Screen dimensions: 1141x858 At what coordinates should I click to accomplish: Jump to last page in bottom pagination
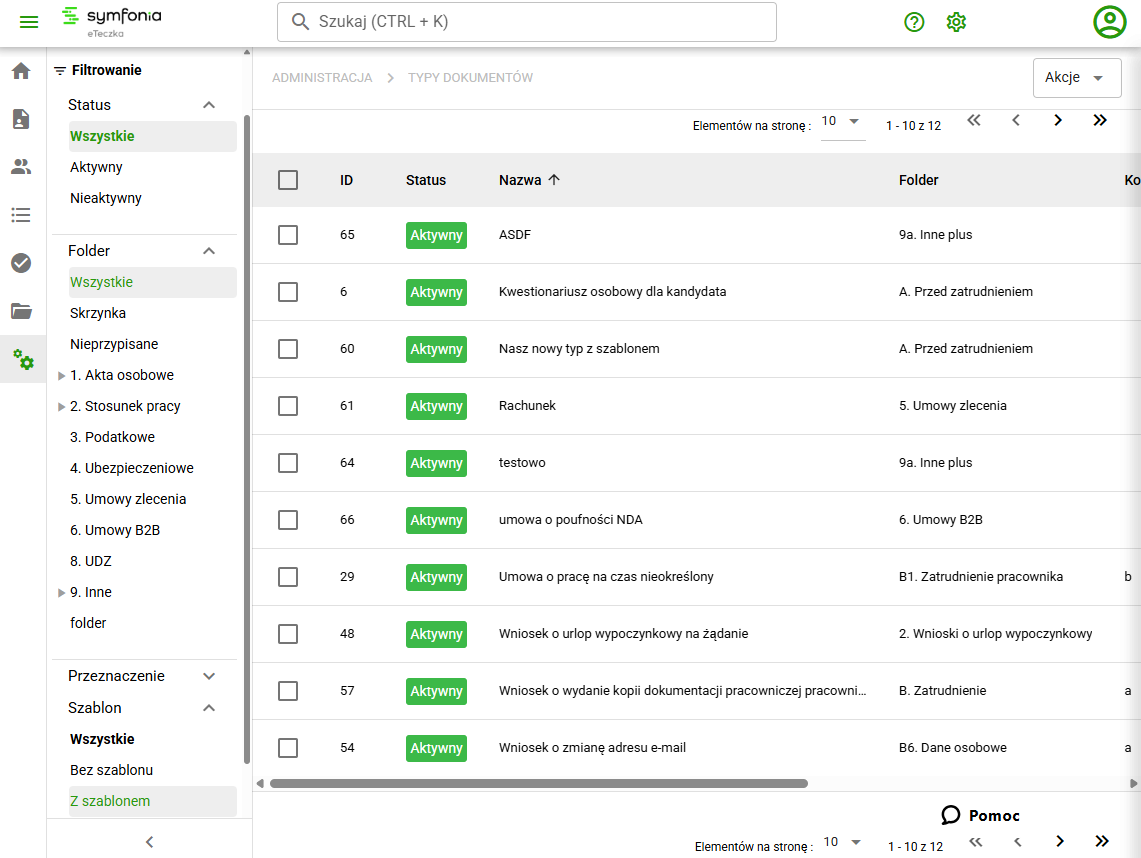click(1102, 841)
